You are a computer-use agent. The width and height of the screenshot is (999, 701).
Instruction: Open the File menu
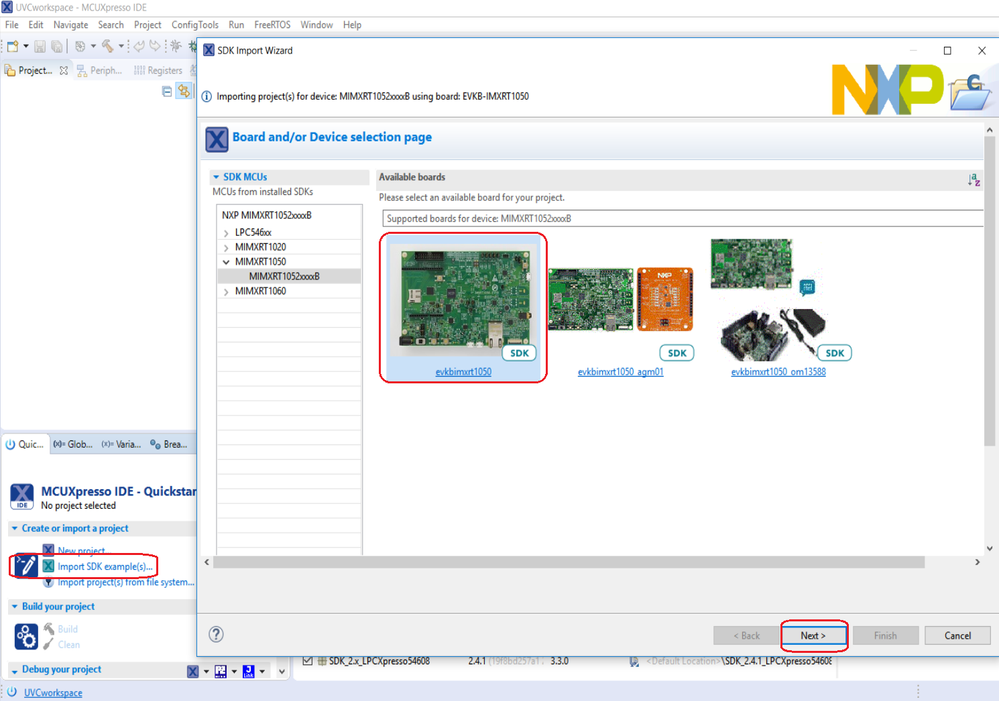tap(11, 25)
